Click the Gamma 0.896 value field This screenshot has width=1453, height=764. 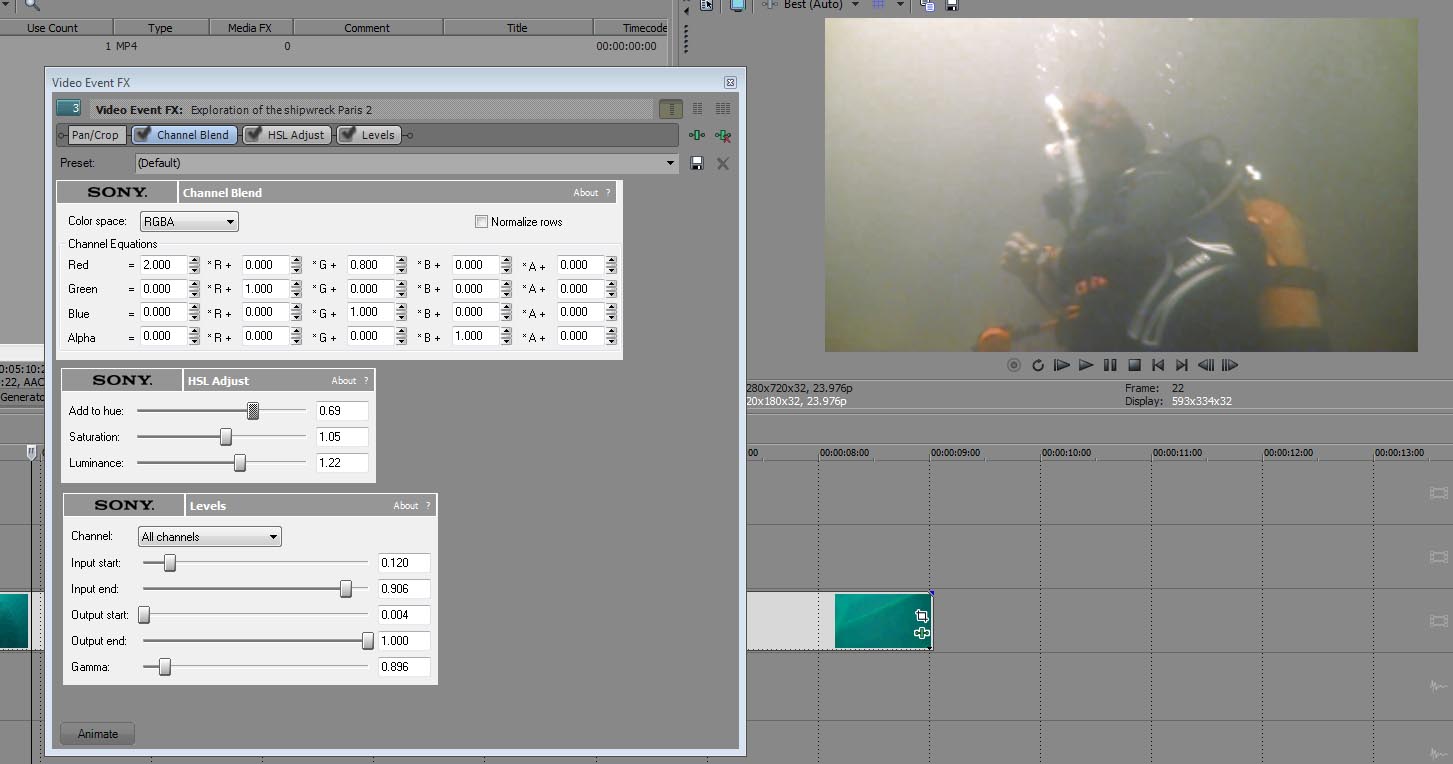point(404,667)
